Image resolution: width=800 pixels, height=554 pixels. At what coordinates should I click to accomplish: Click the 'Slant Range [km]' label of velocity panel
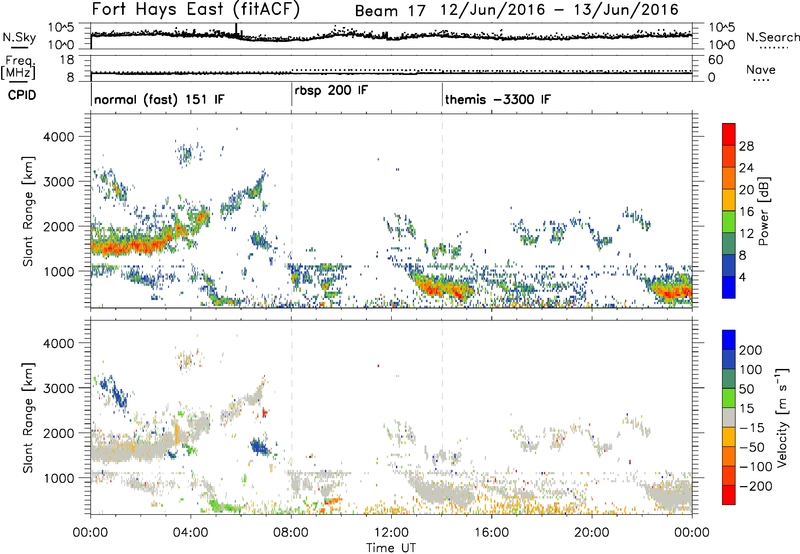(28, 418)
